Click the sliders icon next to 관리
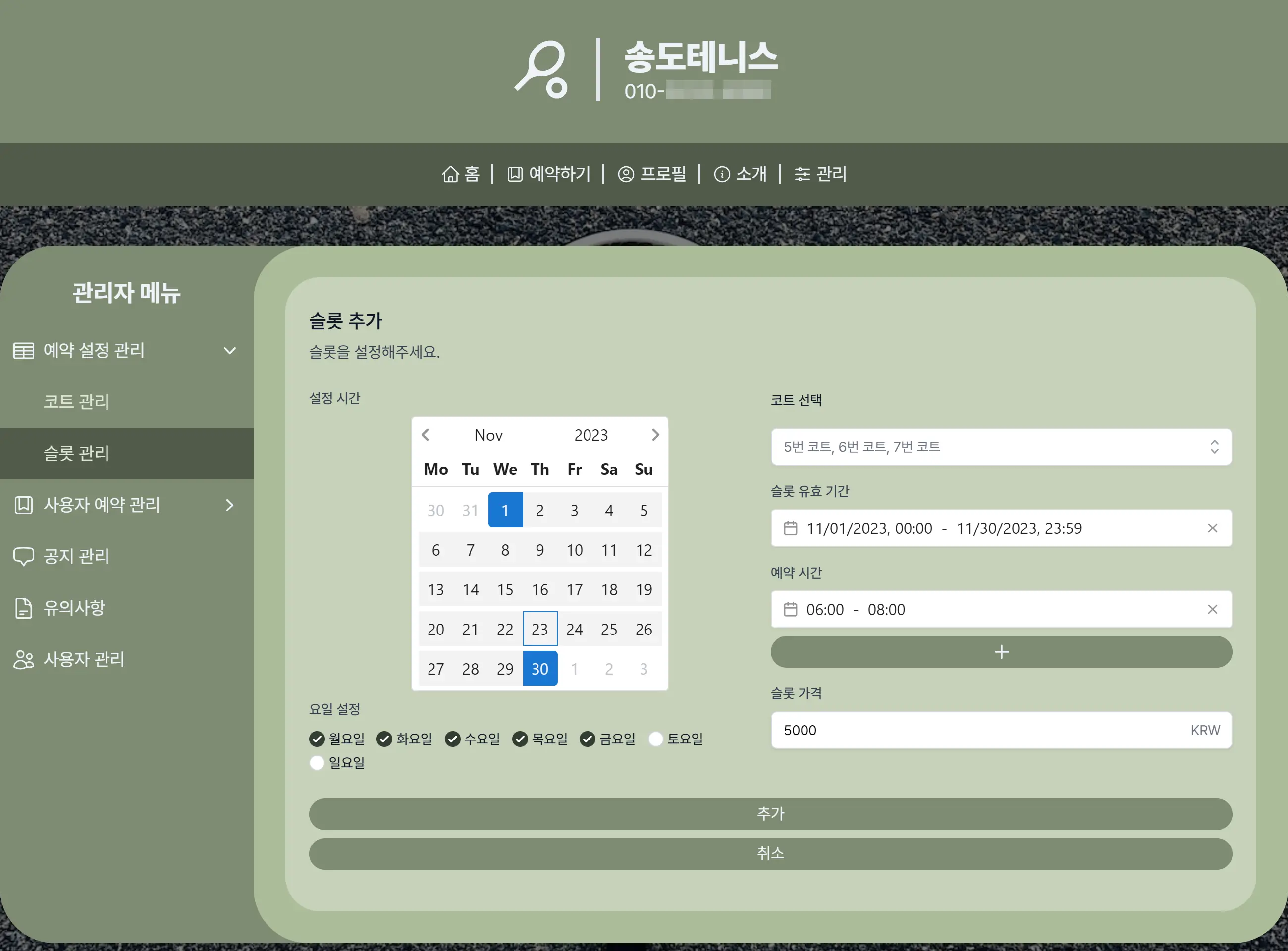 (802, 174)
